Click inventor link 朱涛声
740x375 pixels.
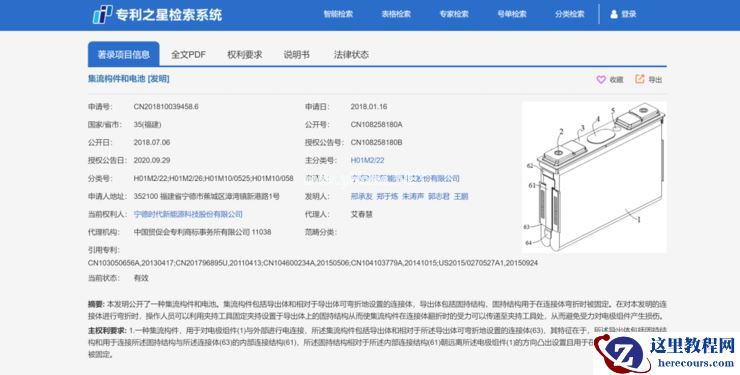pos(413,196)
